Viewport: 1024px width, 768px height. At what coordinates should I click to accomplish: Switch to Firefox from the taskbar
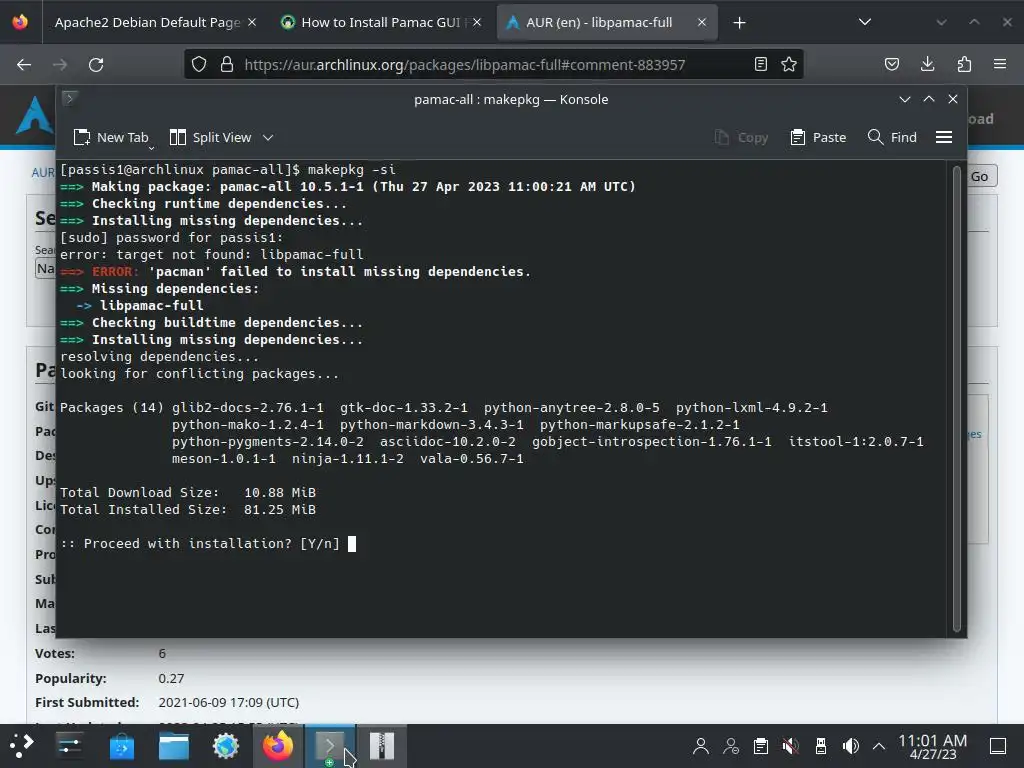pyautogui.click(x=278, y=746)
